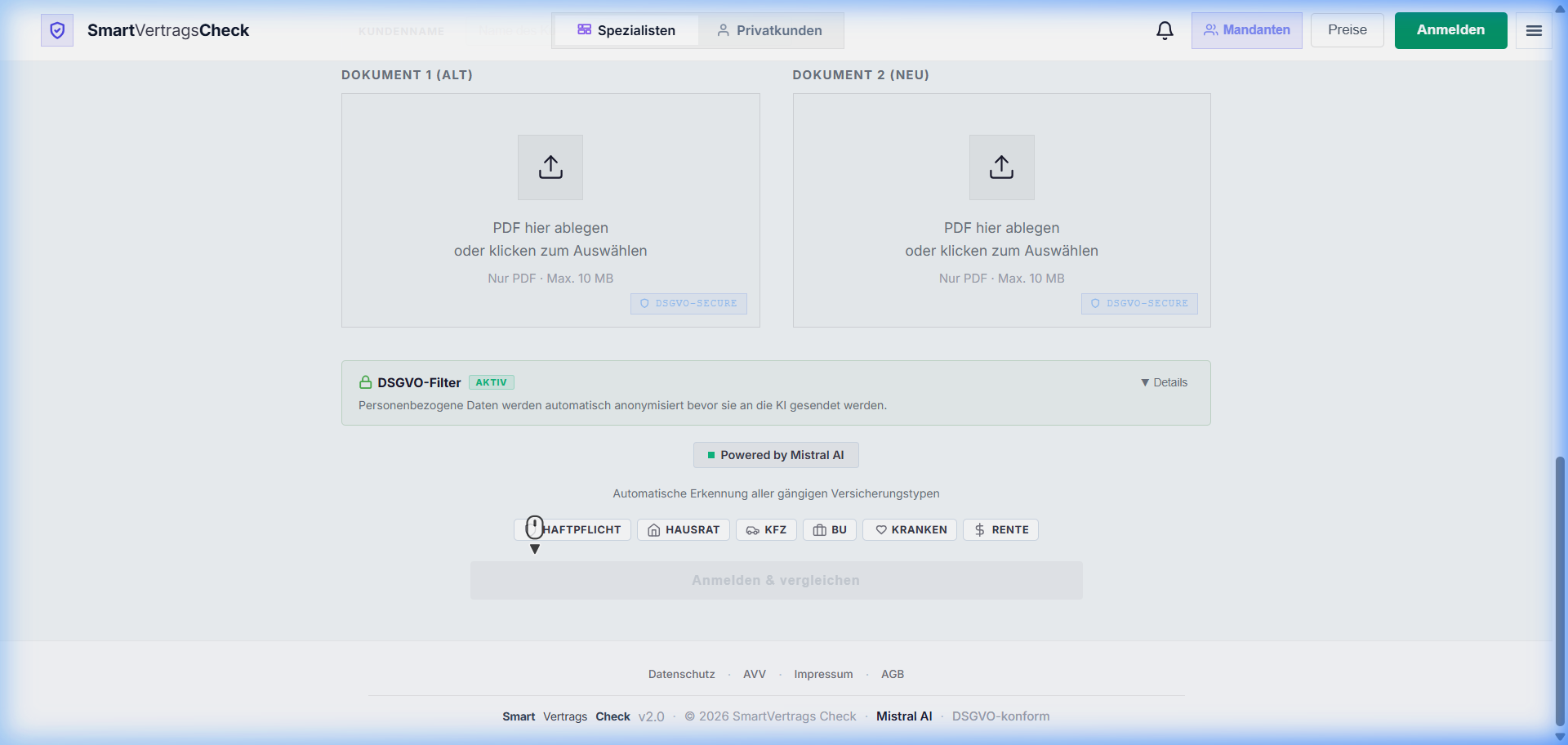This screenshot has height=745, width=1568.
Task: Click the triangle pointer below HAFTPFLICHT
Action: pyautogui.click(x=535, y=549)
